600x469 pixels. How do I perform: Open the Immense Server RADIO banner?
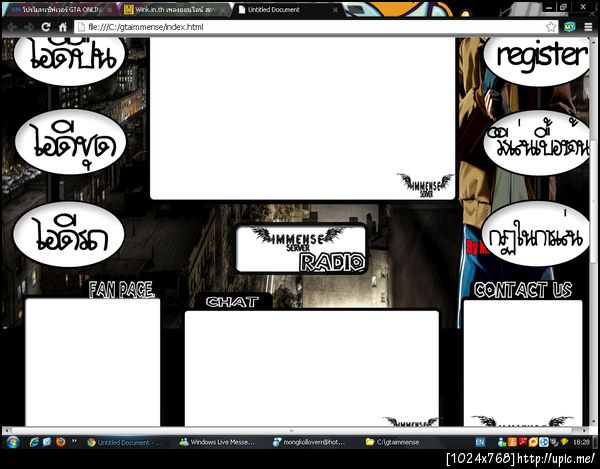click(301, 249)
